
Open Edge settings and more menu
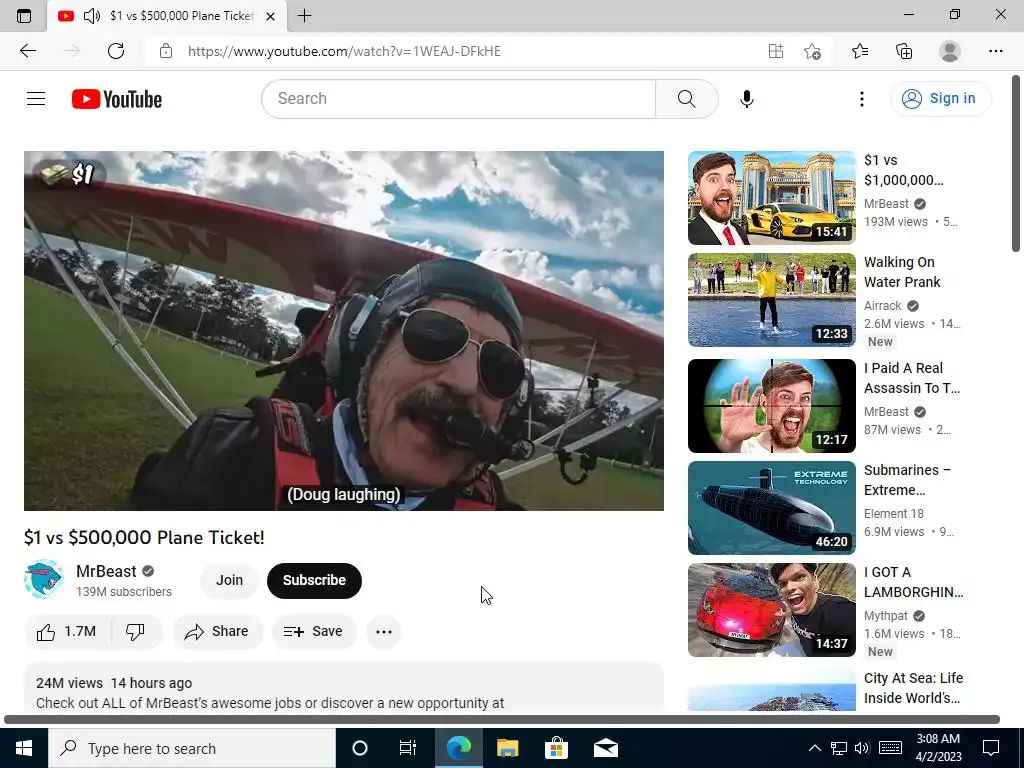(995, 51)
